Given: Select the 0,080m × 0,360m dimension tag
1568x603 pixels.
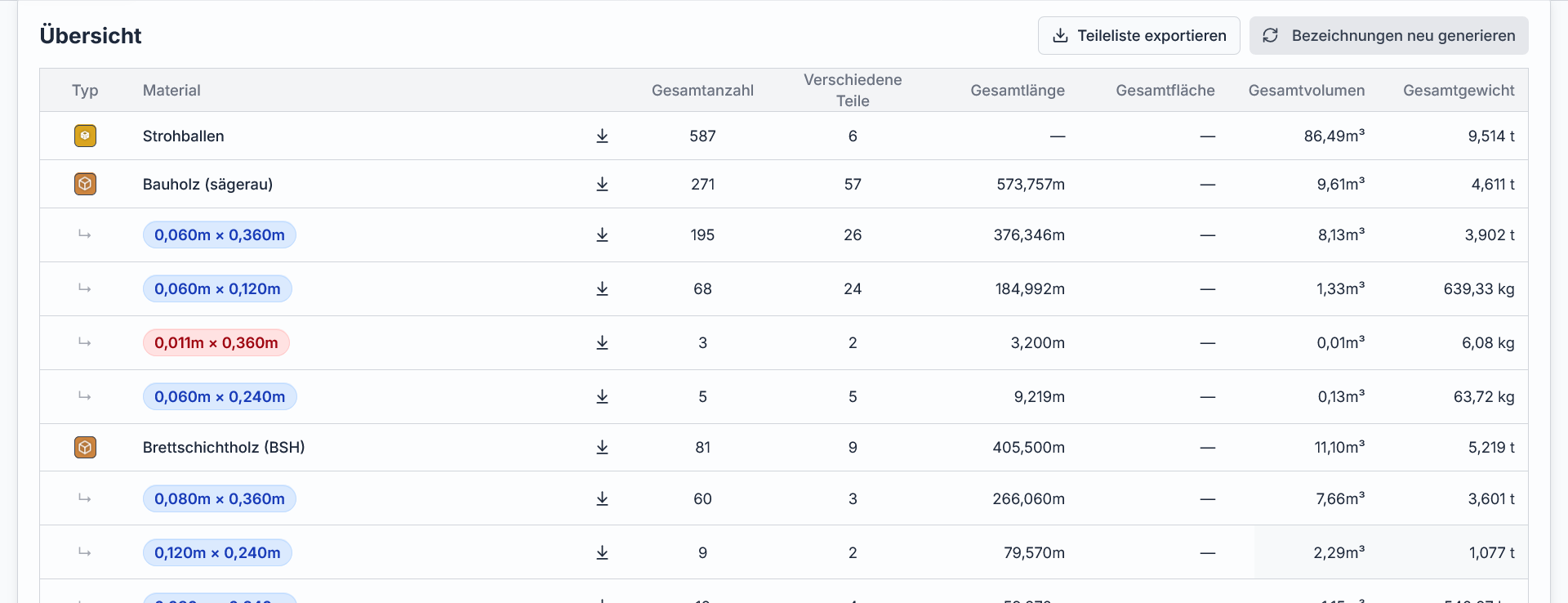Looking at the screenshot, I should pyautogui.click(x=220, y=498).
